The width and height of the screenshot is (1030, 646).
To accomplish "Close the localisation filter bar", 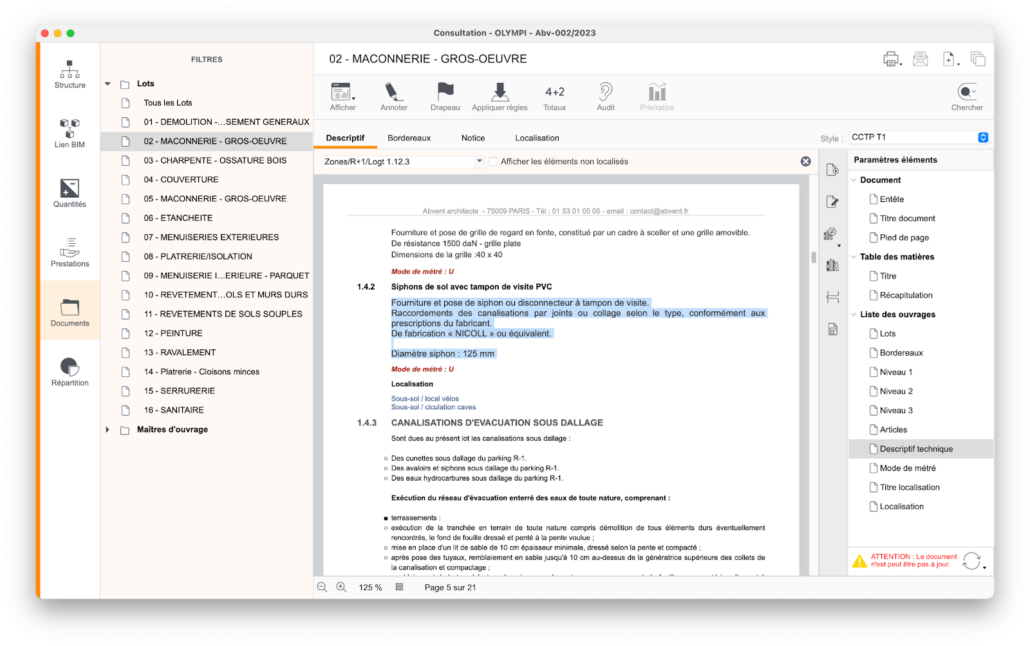I will [x=805, y=162].
